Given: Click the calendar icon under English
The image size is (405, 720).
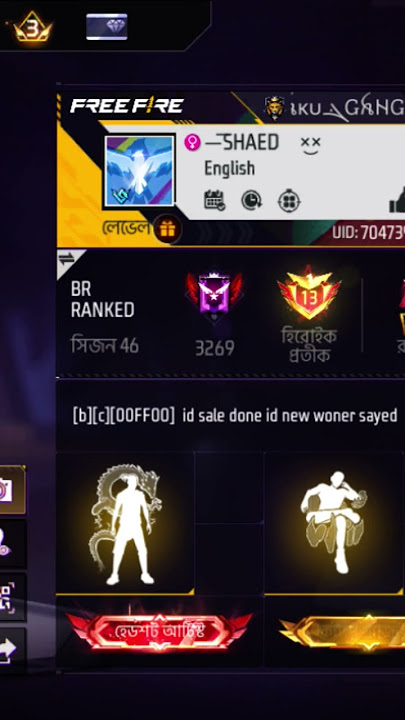Looking at the screenshot, I should tap(214, 201).
